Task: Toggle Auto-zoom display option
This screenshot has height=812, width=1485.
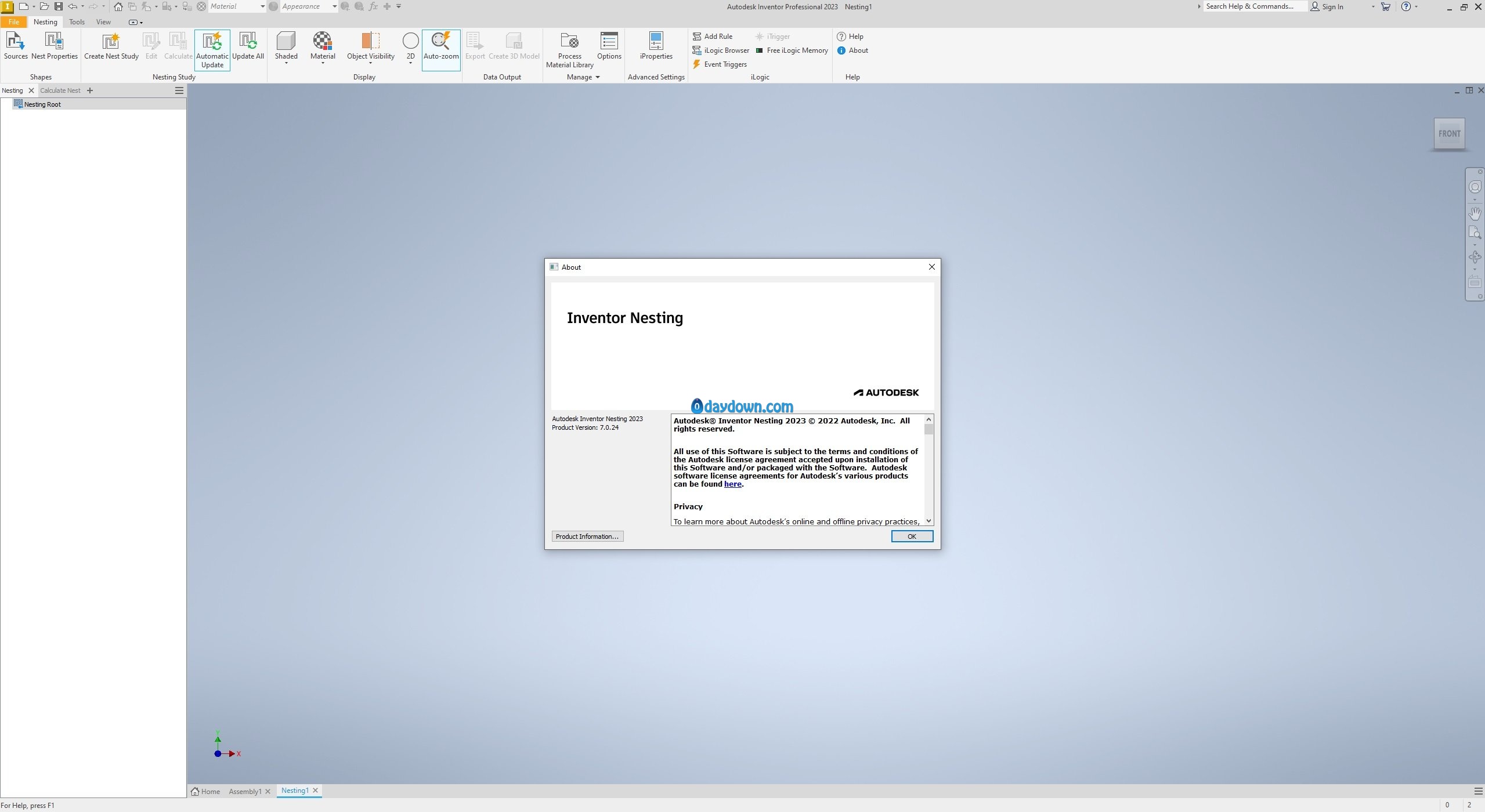Action: pyautogui.click(x=441, y=50)
